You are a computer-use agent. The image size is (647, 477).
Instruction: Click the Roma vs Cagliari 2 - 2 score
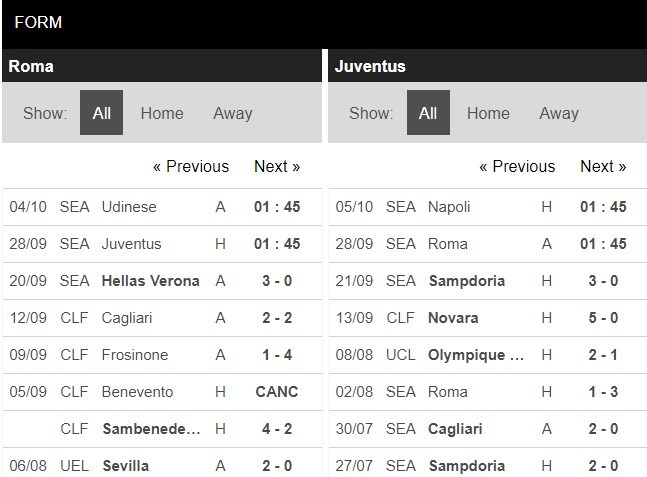pos(277,318)
